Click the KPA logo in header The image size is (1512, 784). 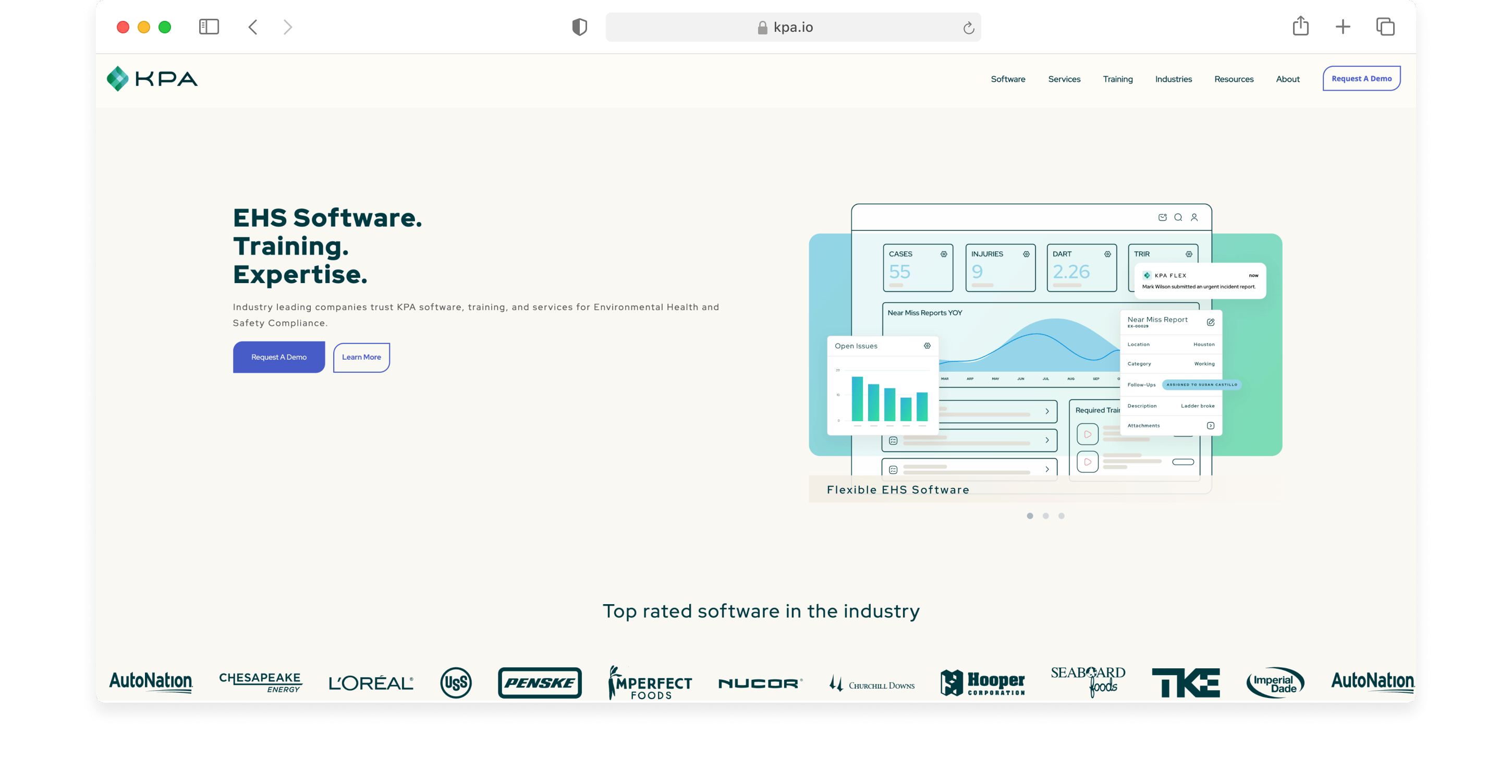coord(152,79)
